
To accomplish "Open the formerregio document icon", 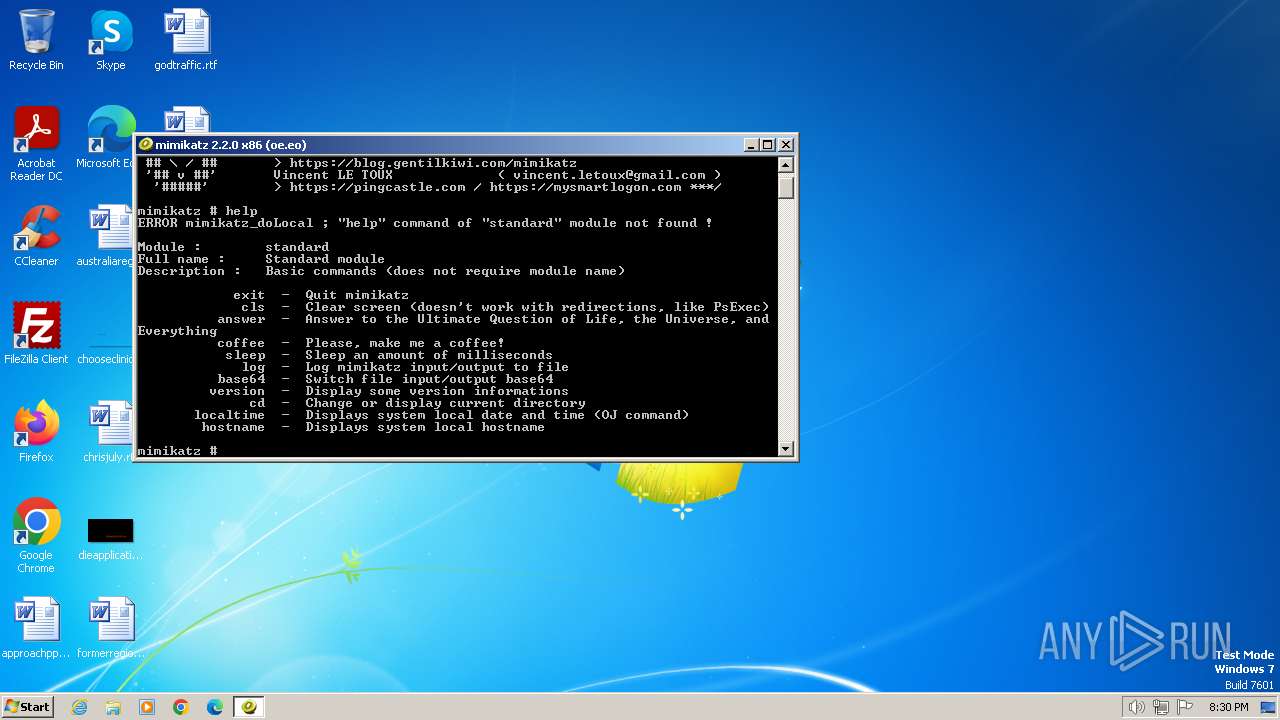I will [x=110, y=628].
